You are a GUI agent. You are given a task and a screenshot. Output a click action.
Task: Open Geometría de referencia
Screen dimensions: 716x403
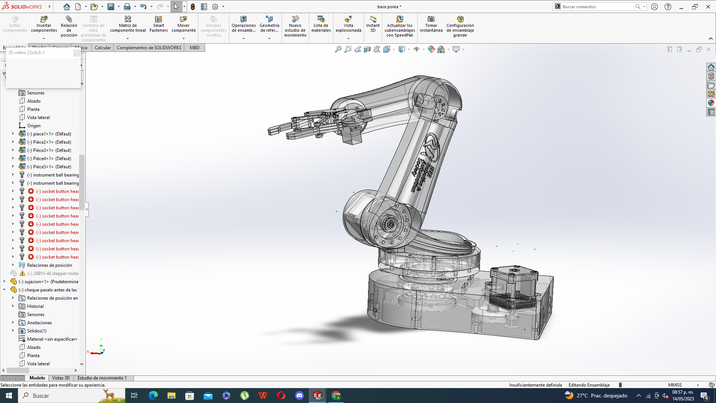pos(269,24)
